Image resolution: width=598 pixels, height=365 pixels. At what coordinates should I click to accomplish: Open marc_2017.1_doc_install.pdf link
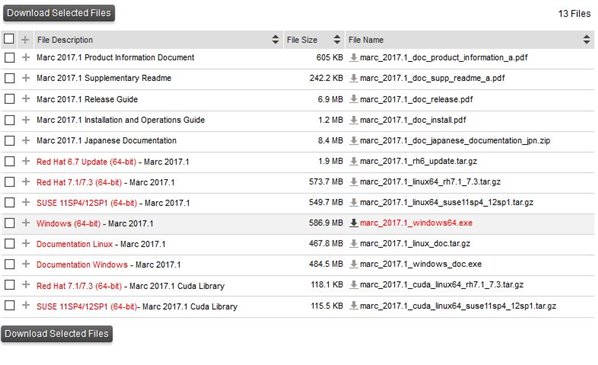point(413,120)
